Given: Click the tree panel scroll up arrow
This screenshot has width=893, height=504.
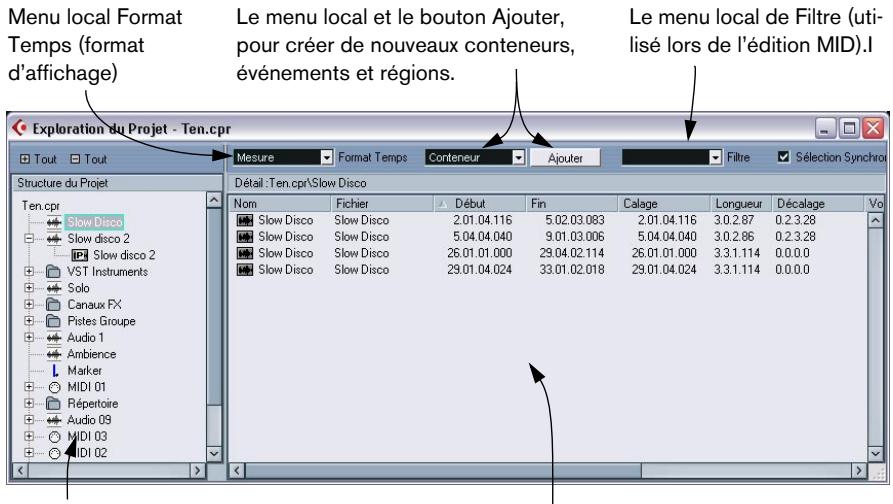Looking at the screenshot, I should 214,200.
